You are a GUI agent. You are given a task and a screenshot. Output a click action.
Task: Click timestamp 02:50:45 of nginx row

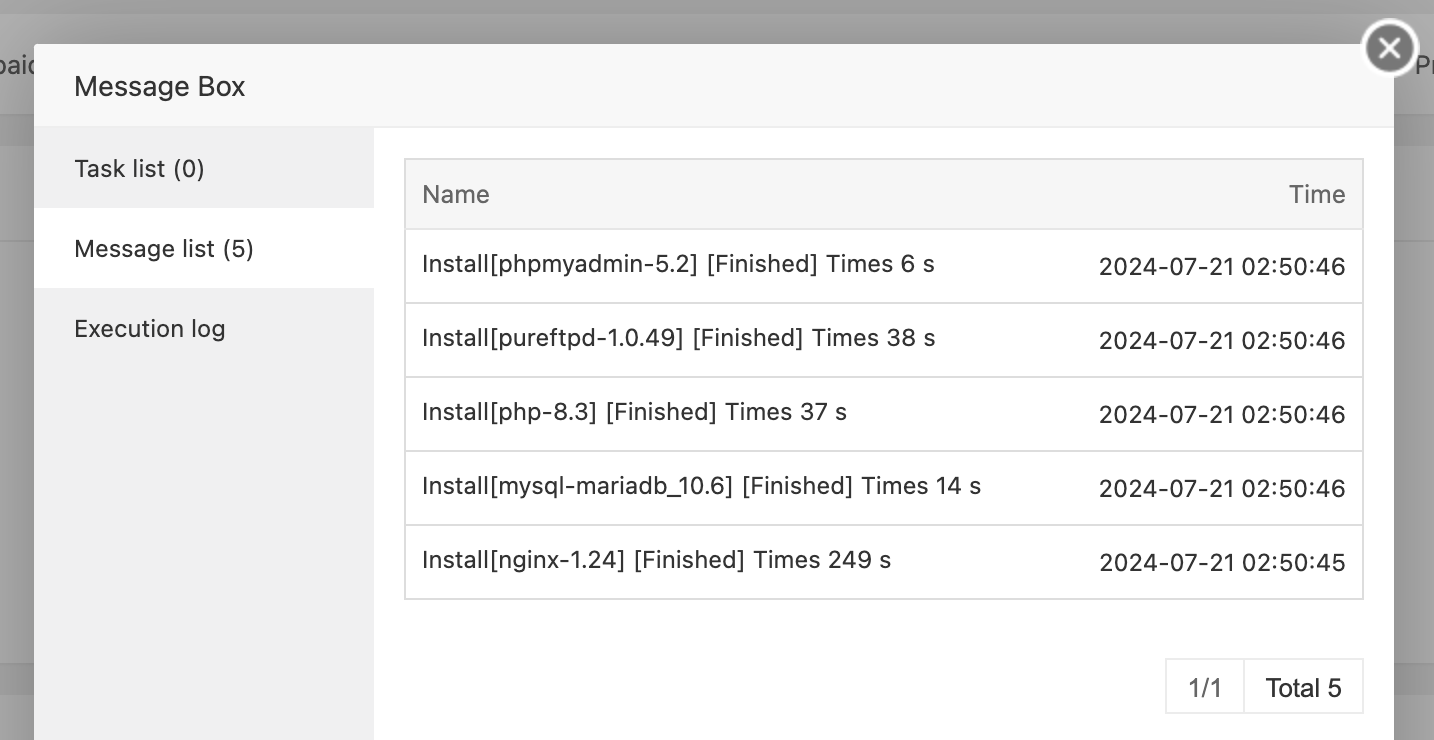pyautogui.click(x=1293, y=563)
